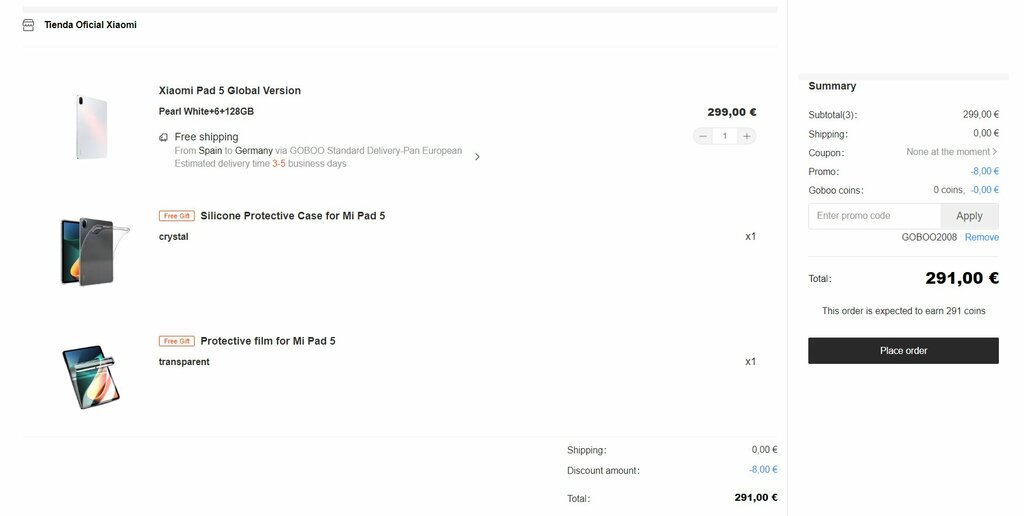1024x516 pixels.
Task: Open Xiaomi Pad 5 product thumbnail
Action: click(91, 127)
